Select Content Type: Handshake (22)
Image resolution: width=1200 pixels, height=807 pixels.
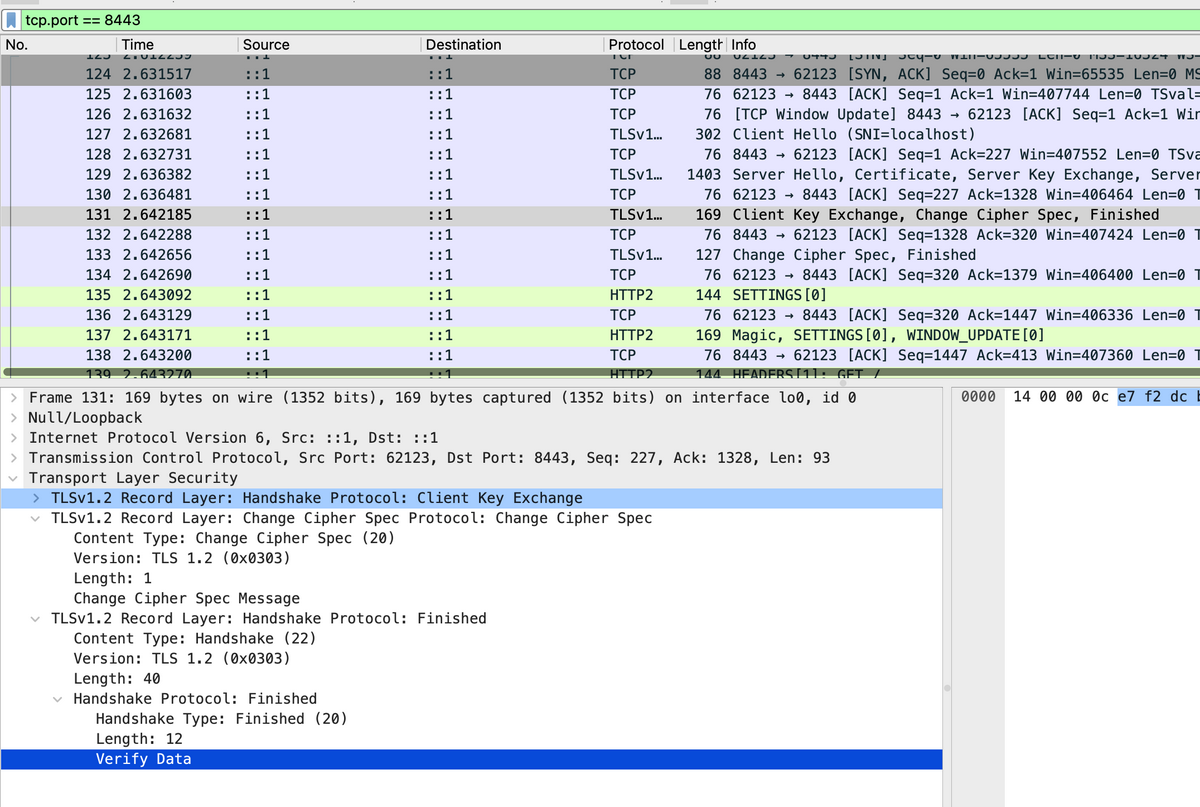pyautogui.click(x=195, y=638)
